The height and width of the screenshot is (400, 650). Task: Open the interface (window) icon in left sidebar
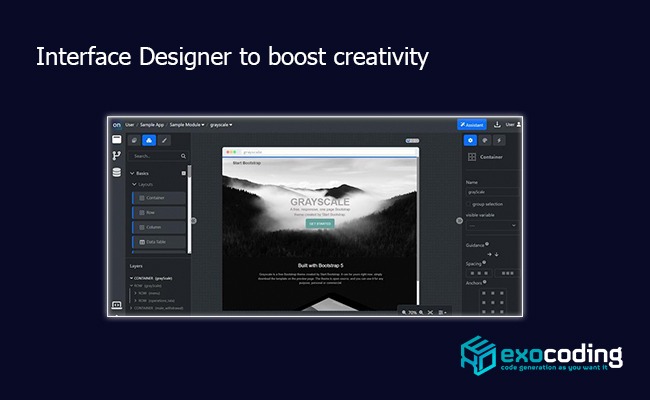click(x=117, y=140)
